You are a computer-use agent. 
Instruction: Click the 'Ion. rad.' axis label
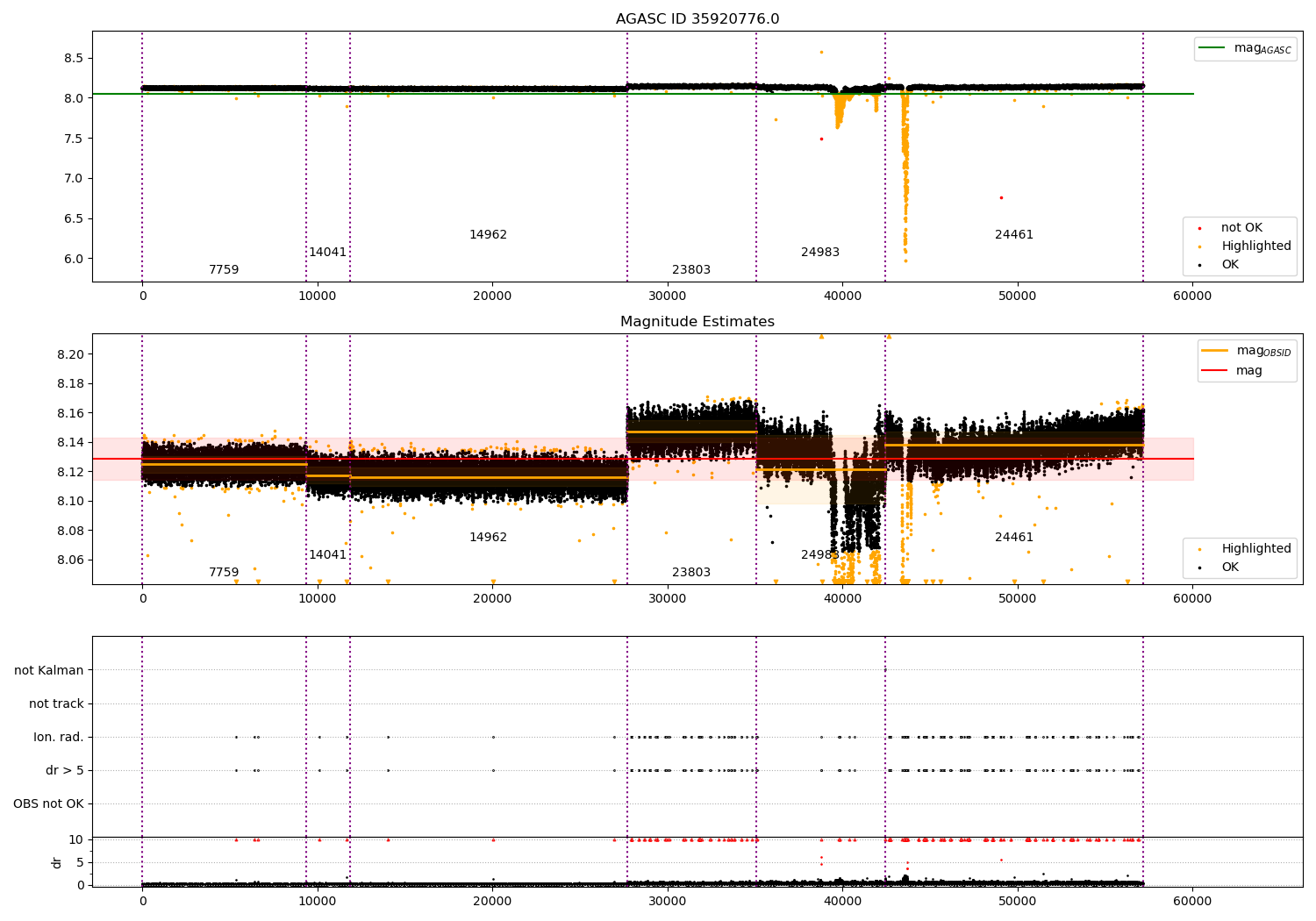59,738
